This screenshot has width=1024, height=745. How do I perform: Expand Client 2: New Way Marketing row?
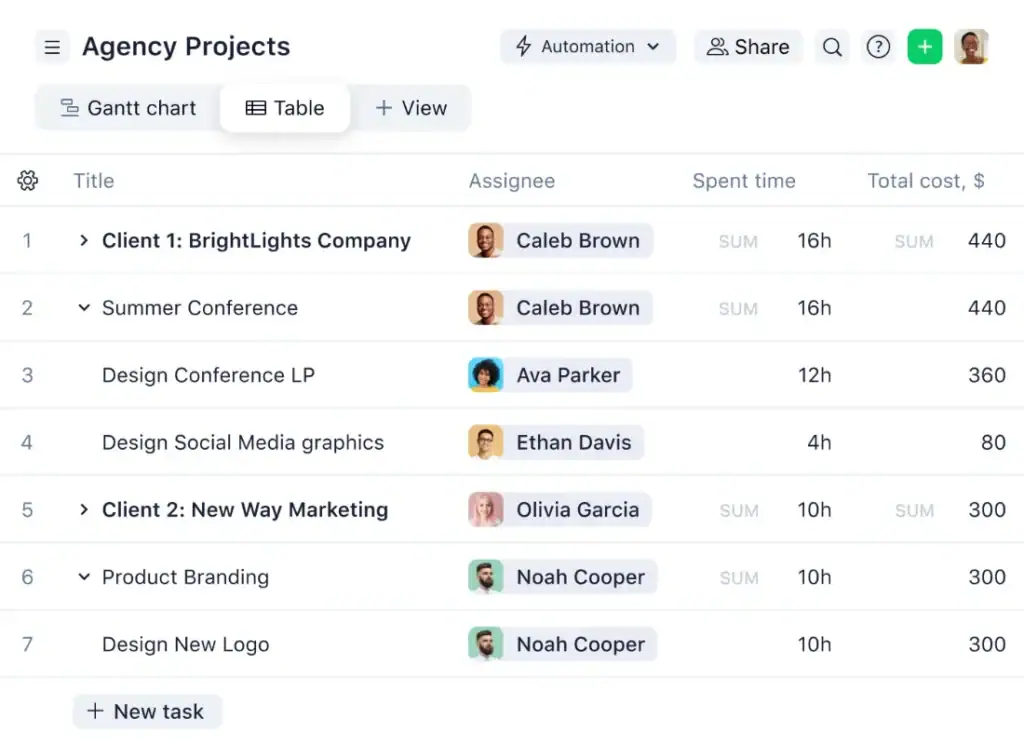83,509
